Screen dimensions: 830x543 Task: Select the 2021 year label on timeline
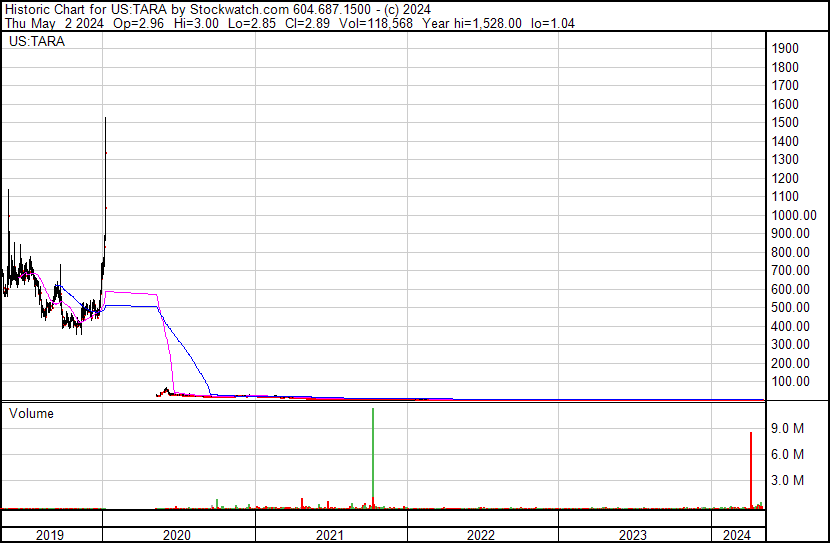[330, 535]
